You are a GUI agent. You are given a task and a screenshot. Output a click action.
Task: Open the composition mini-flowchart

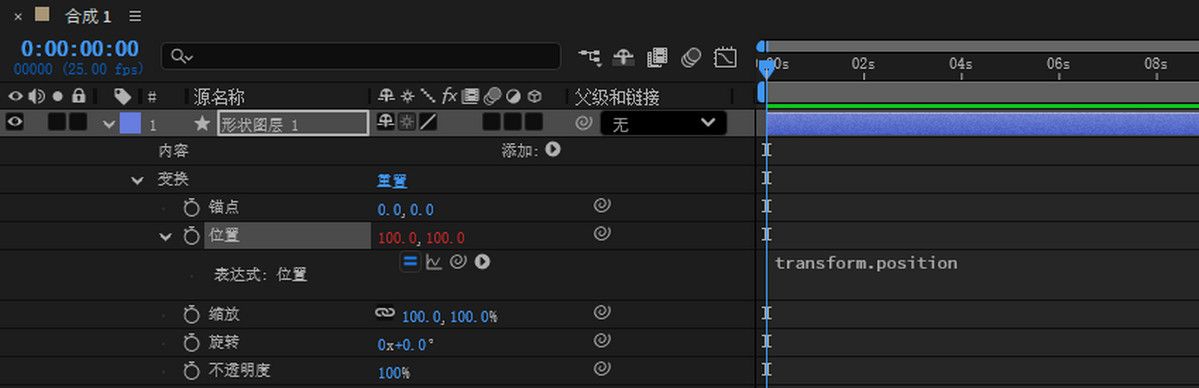click(x=590, y=57)
